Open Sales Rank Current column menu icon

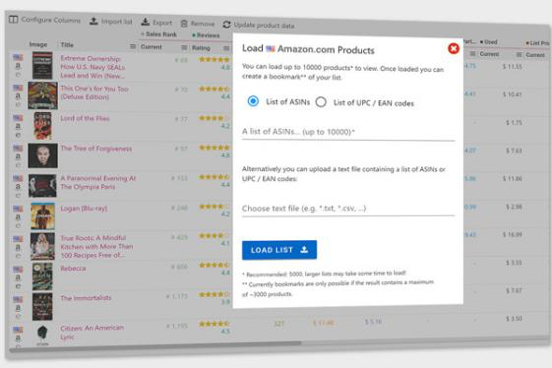point(184,48)
